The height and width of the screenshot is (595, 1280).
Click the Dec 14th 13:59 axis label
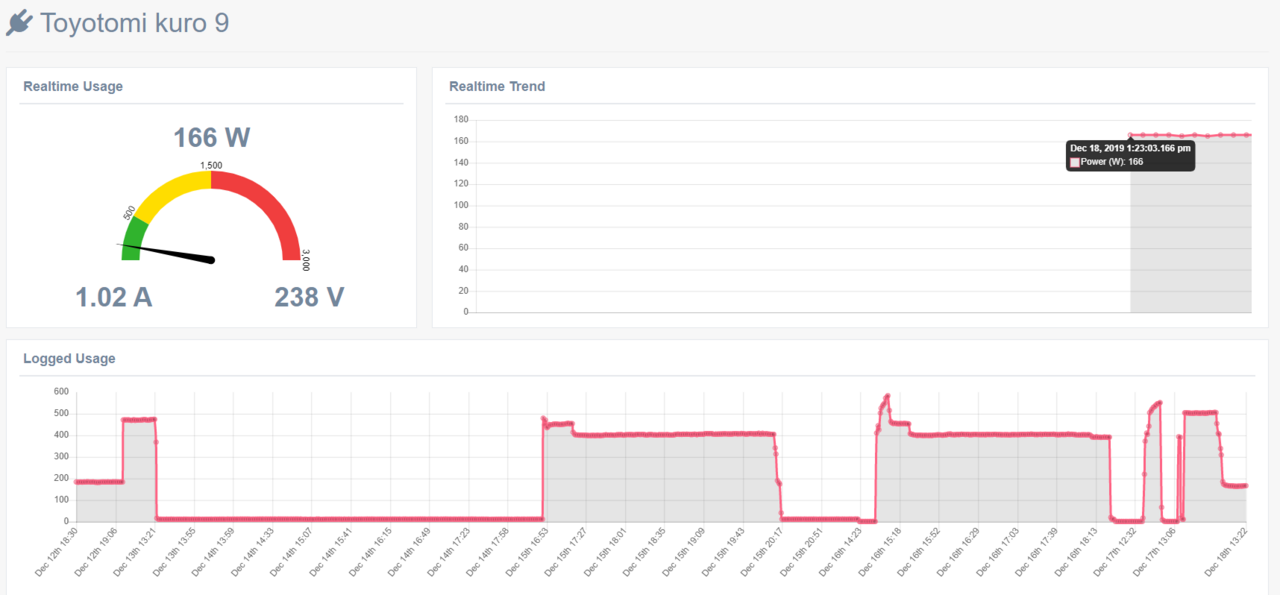point(211,552)
